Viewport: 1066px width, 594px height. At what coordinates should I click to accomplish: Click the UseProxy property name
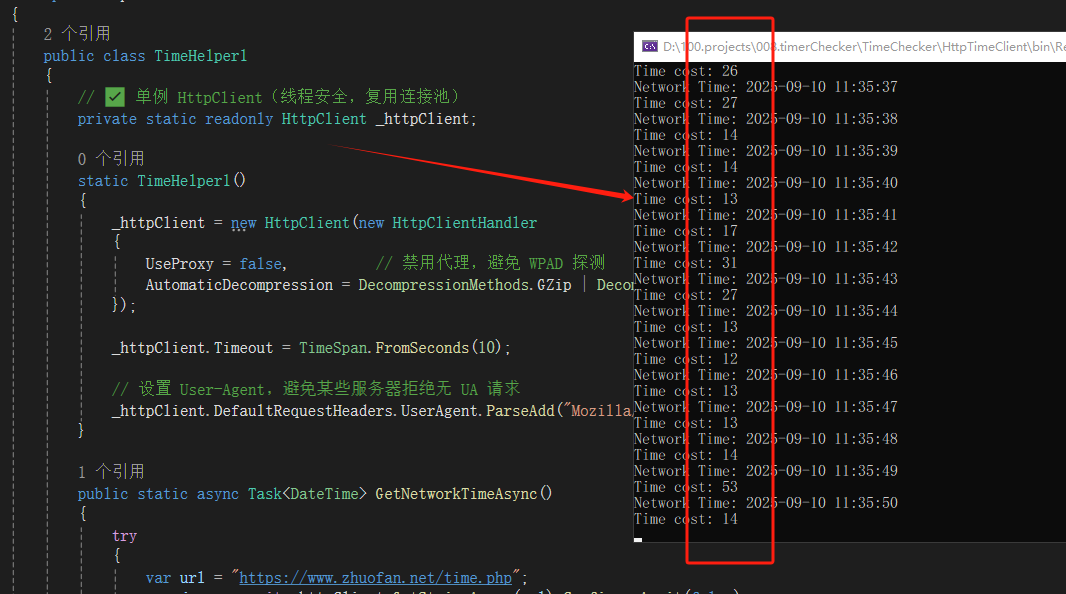pos(179,264)
